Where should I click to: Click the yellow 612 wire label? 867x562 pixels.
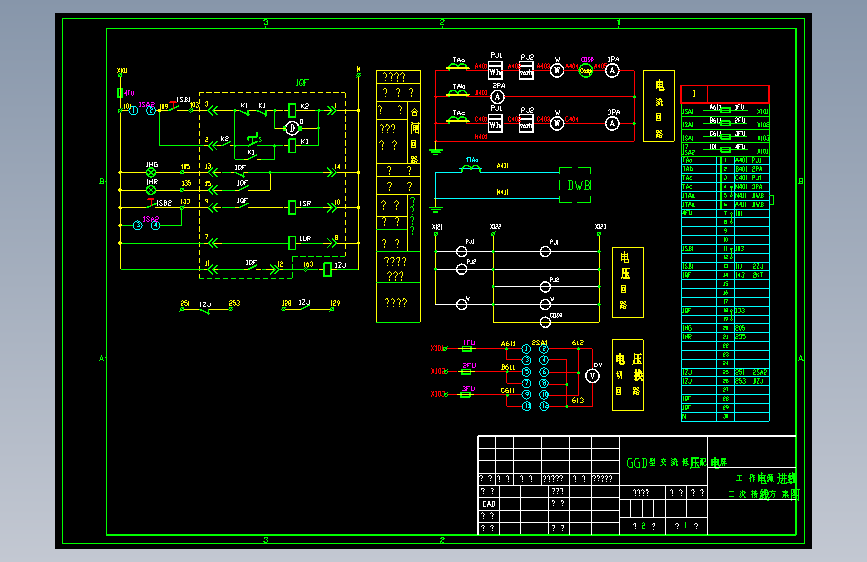[577, 343]
